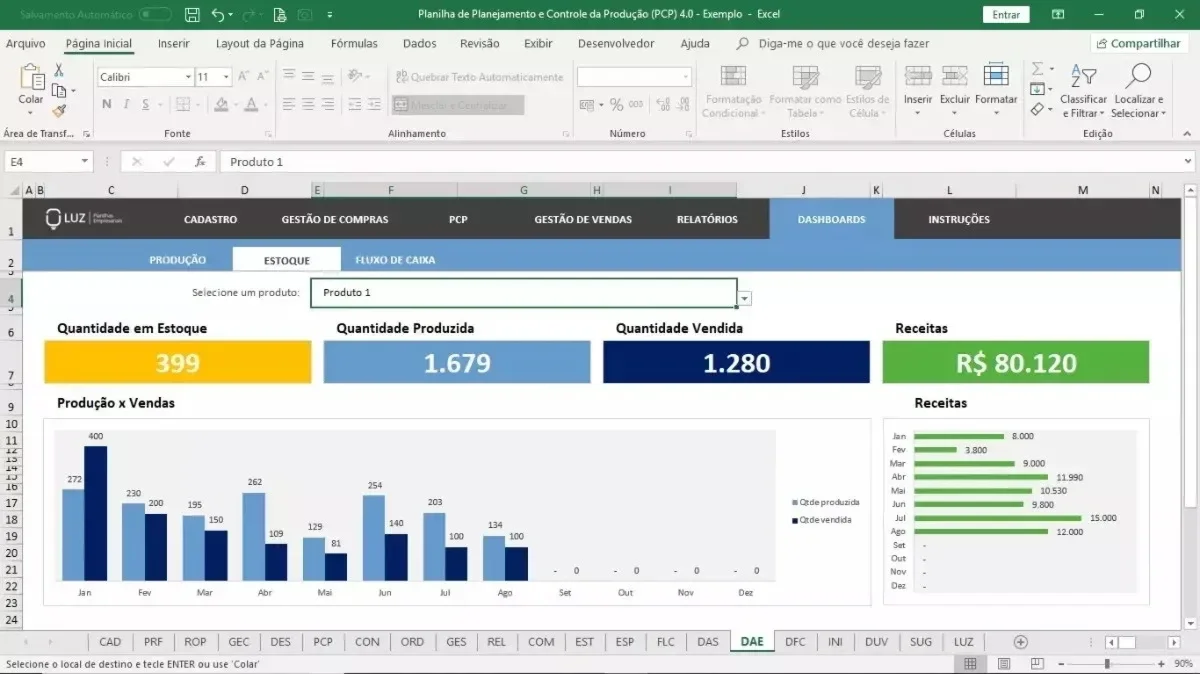Open Classificar e Filtrar sort icon
Screen dimensions: 1200x674
[x=1084, y=76]
